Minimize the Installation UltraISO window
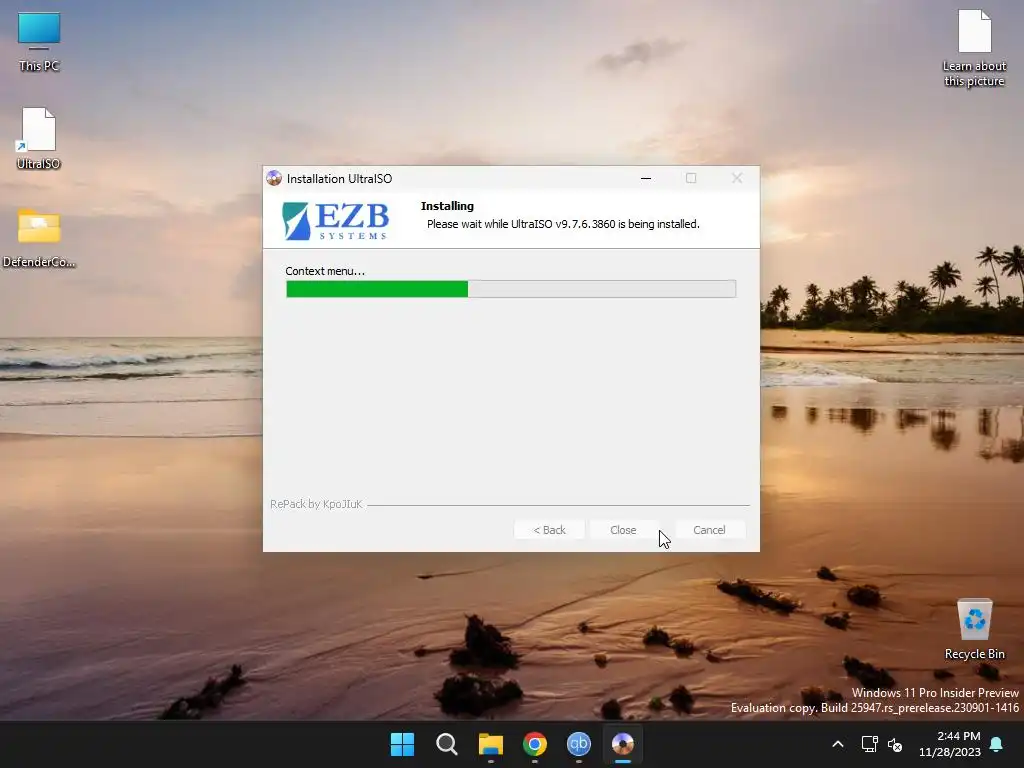Image resolution: width=1024 pixels, height=768 pixels. pos(646,178)
